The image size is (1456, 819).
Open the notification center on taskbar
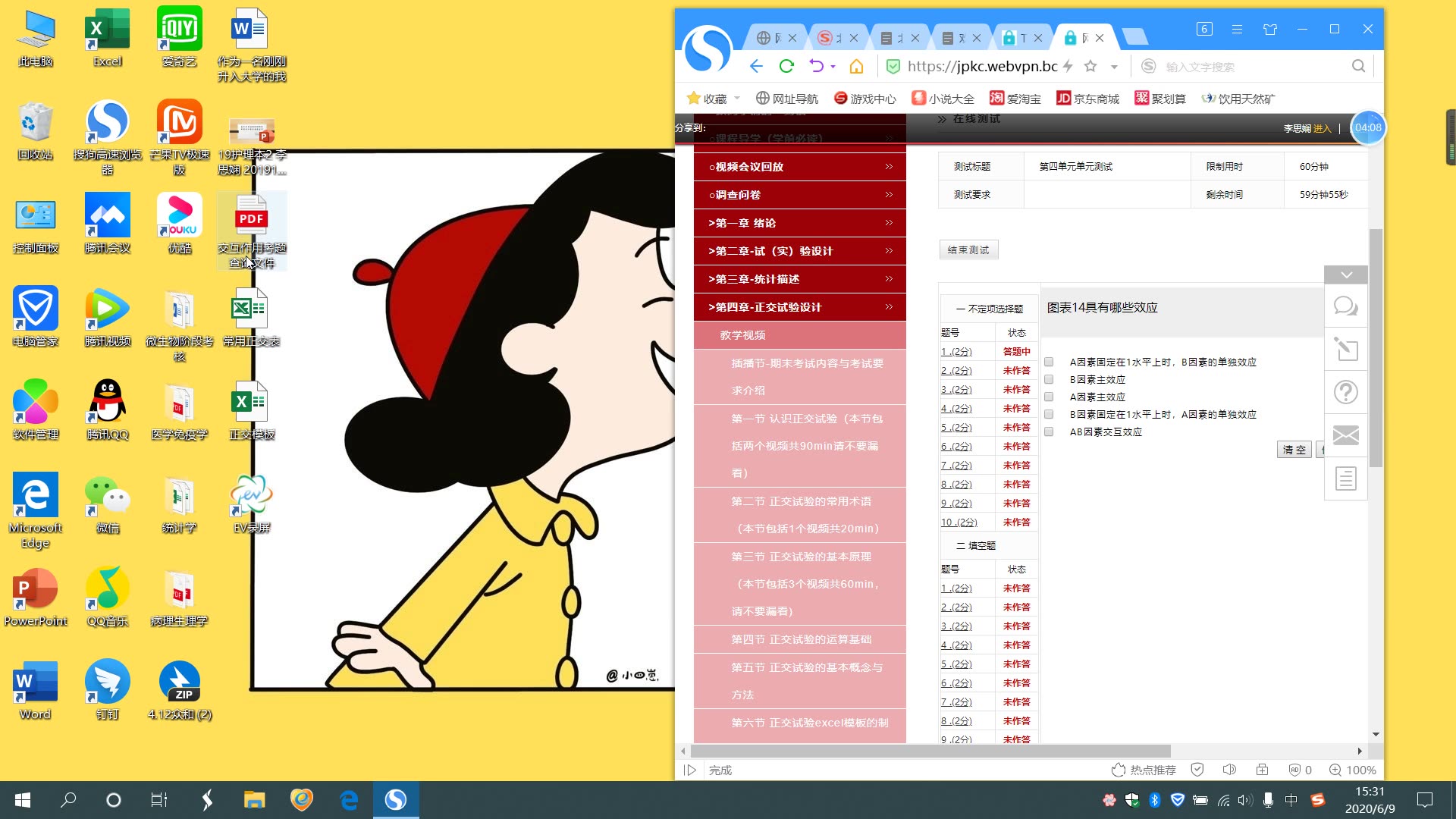coord(1425,800)
